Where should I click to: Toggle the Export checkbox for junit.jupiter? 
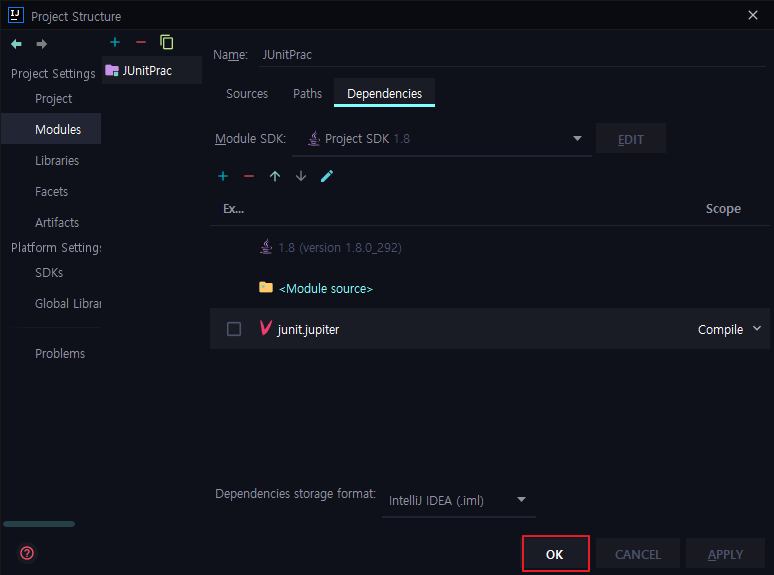pos(234,329)
